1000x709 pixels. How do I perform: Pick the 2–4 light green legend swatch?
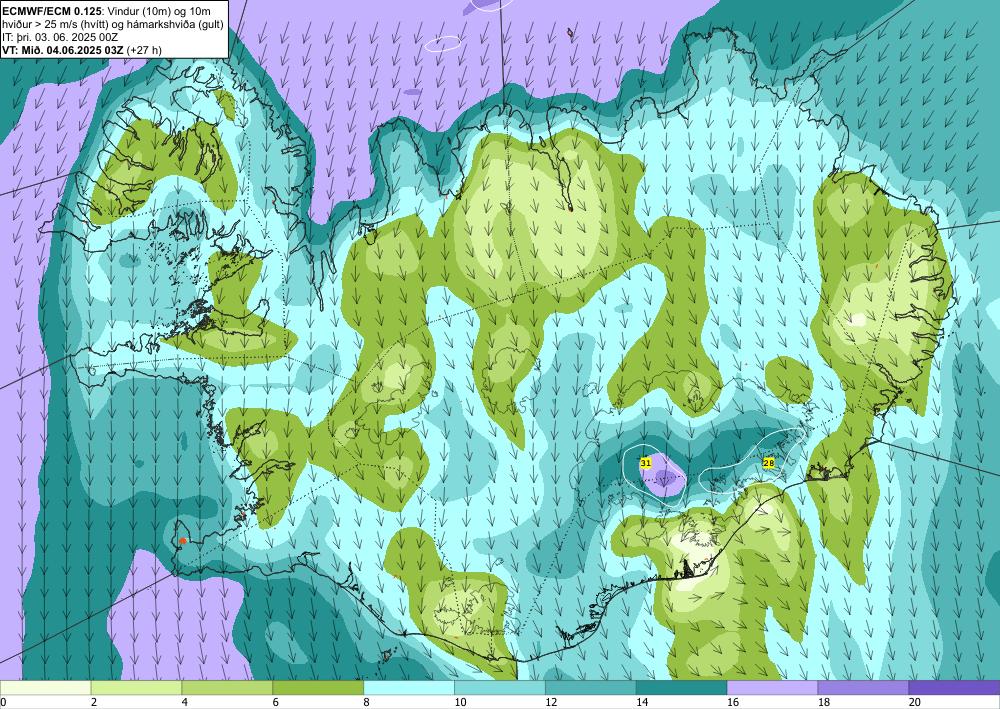[136, 688]
